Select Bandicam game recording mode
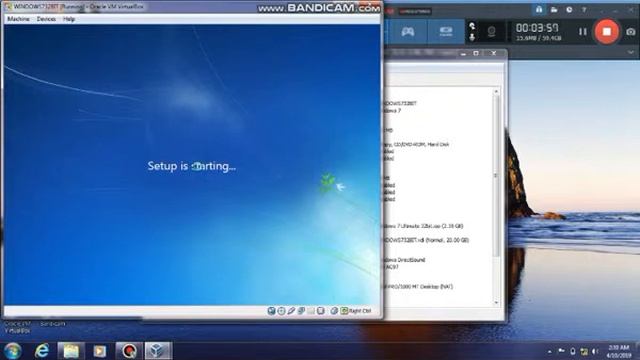Viewport: 640px width, 360px height. coord(408,31)
